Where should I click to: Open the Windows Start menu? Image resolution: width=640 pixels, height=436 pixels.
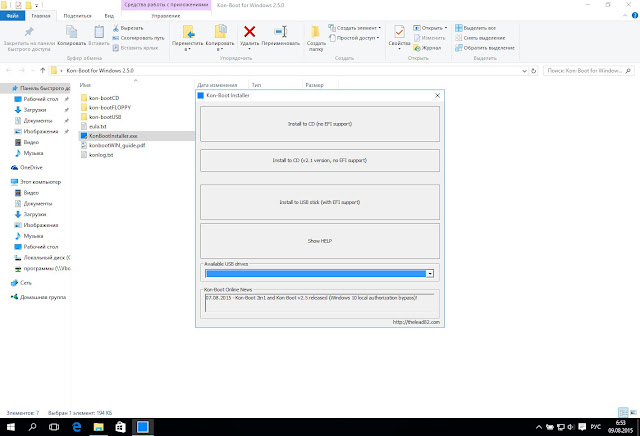tap(11, 427)
